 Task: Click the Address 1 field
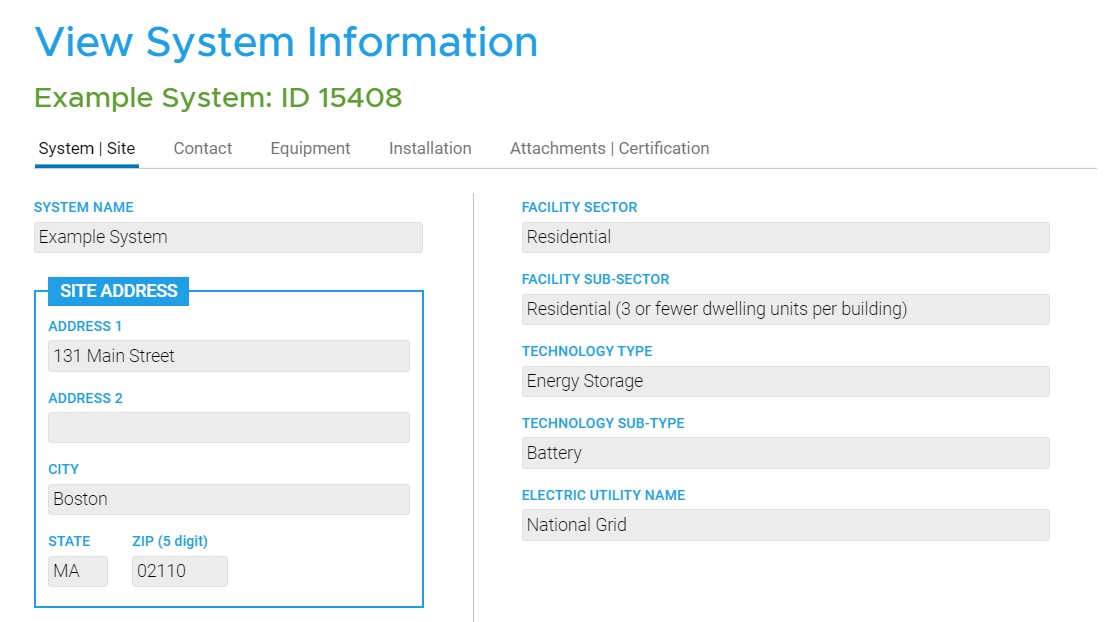tap(228, 356)
